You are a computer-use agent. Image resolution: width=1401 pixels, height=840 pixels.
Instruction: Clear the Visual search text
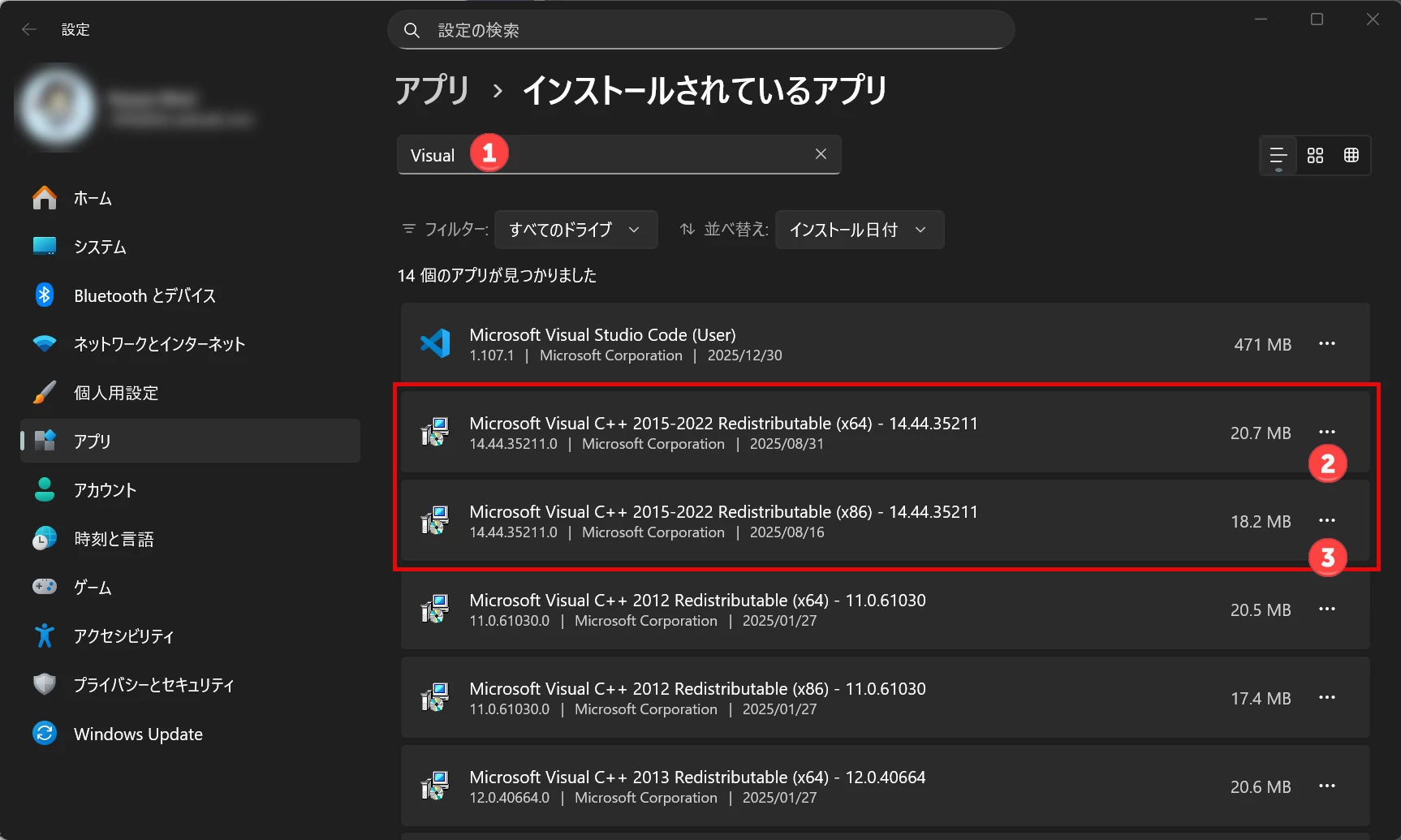click(821, 154)
